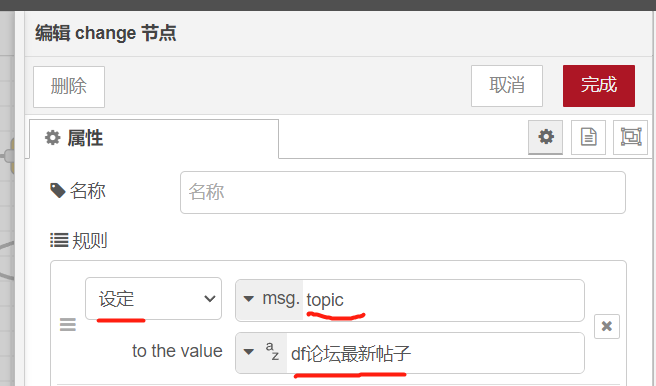The width and height of the screenshot is (656, 386).
Task: Click the 编辑 change 节点 title
Action: click(x=106, y=33)
